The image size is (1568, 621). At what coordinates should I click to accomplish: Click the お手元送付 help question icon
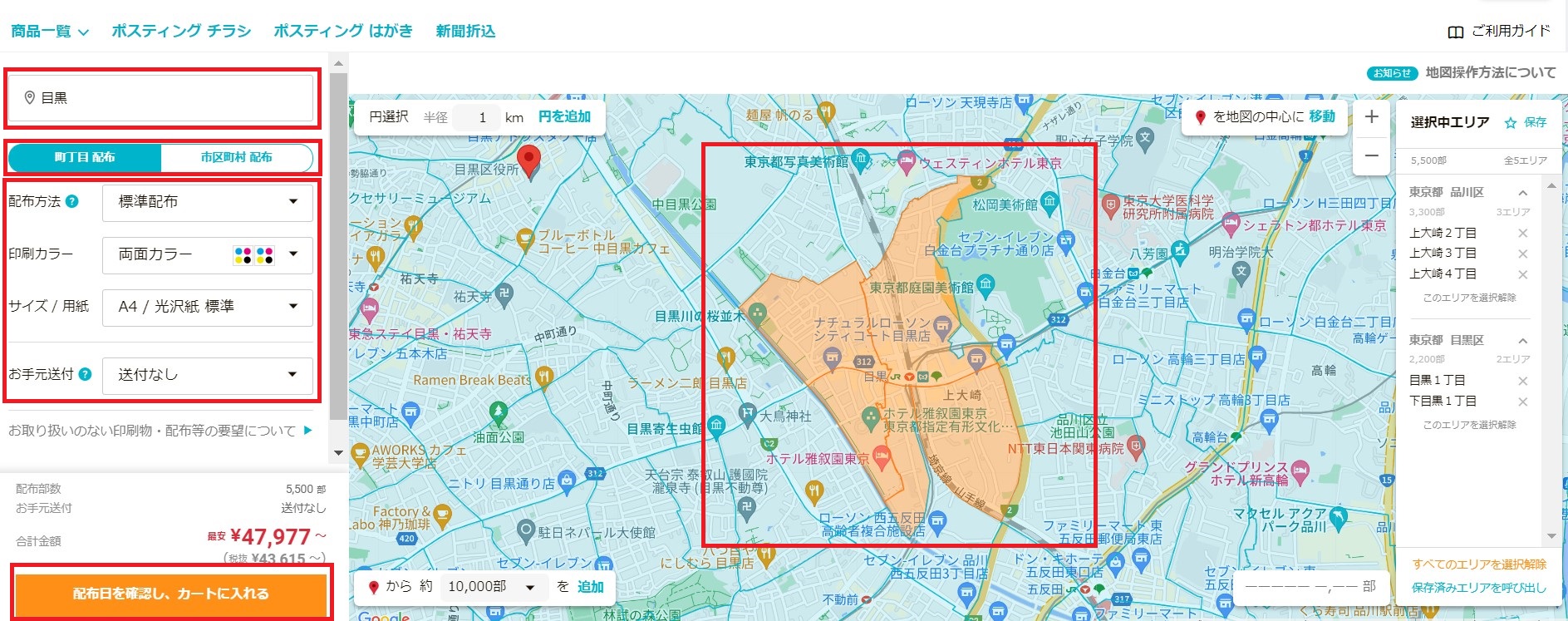[x=85, y=374]
